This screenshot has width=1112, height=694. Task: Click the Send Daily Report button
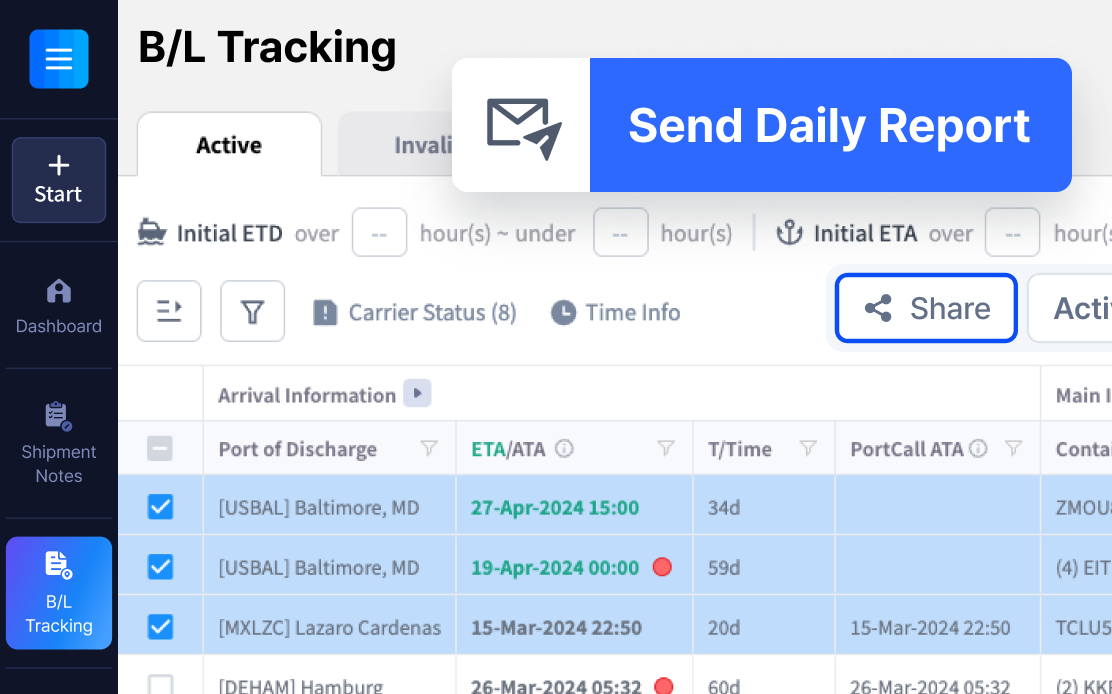click(829, 125)
